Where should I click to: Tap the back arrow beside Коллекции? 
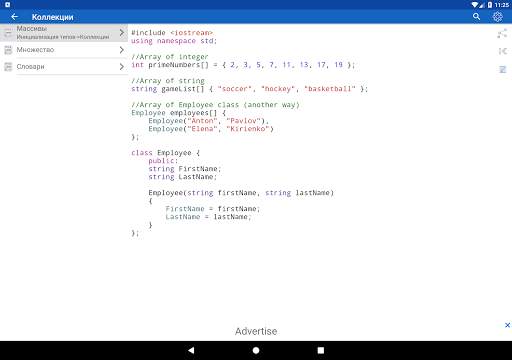coord(14,17)
